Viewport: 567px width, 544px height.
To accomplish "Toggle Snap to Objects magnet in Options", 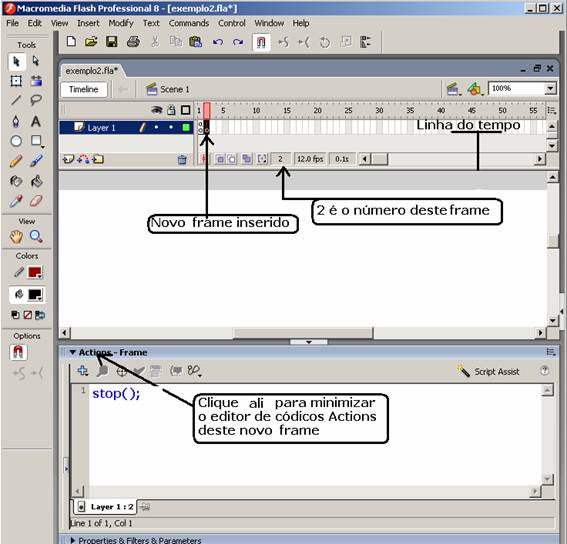I will coord(18,352).
